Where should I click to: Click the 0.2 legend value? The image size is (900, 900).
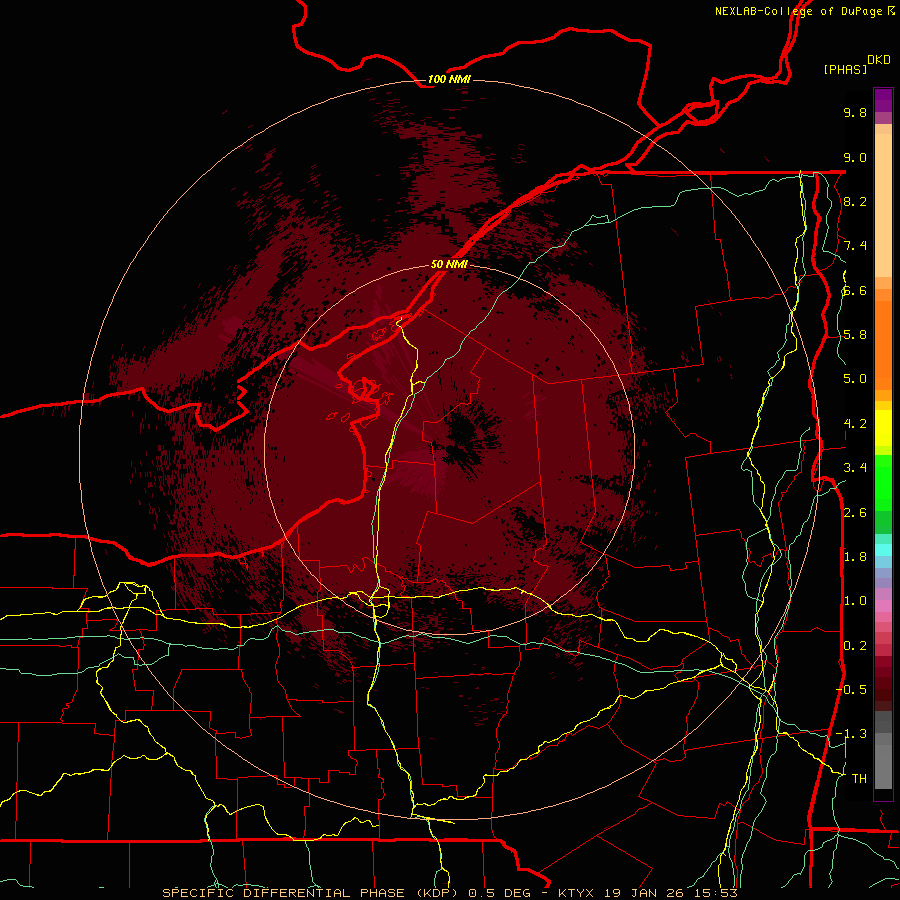pos(855,646)
